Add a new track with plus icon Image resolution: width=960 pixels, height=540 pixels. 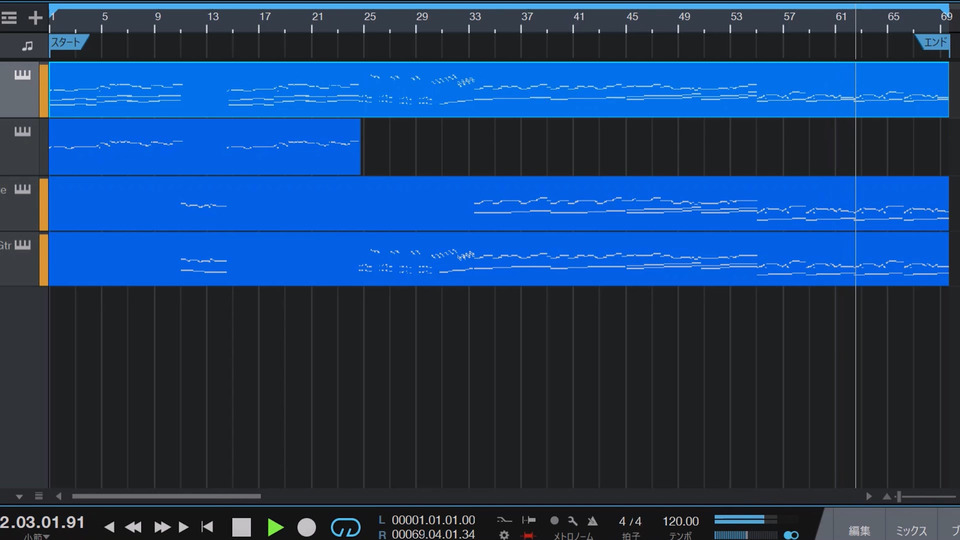[x=36, y=18]
